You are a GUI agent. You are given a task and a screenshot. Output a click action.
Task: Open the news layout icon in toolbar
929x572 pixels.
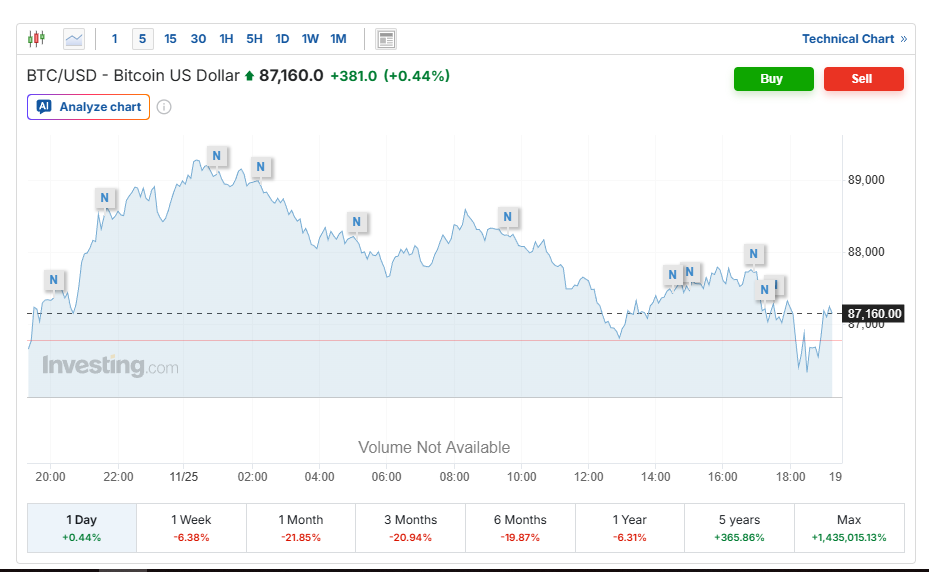pyautogui.click(x=386, y=39)
